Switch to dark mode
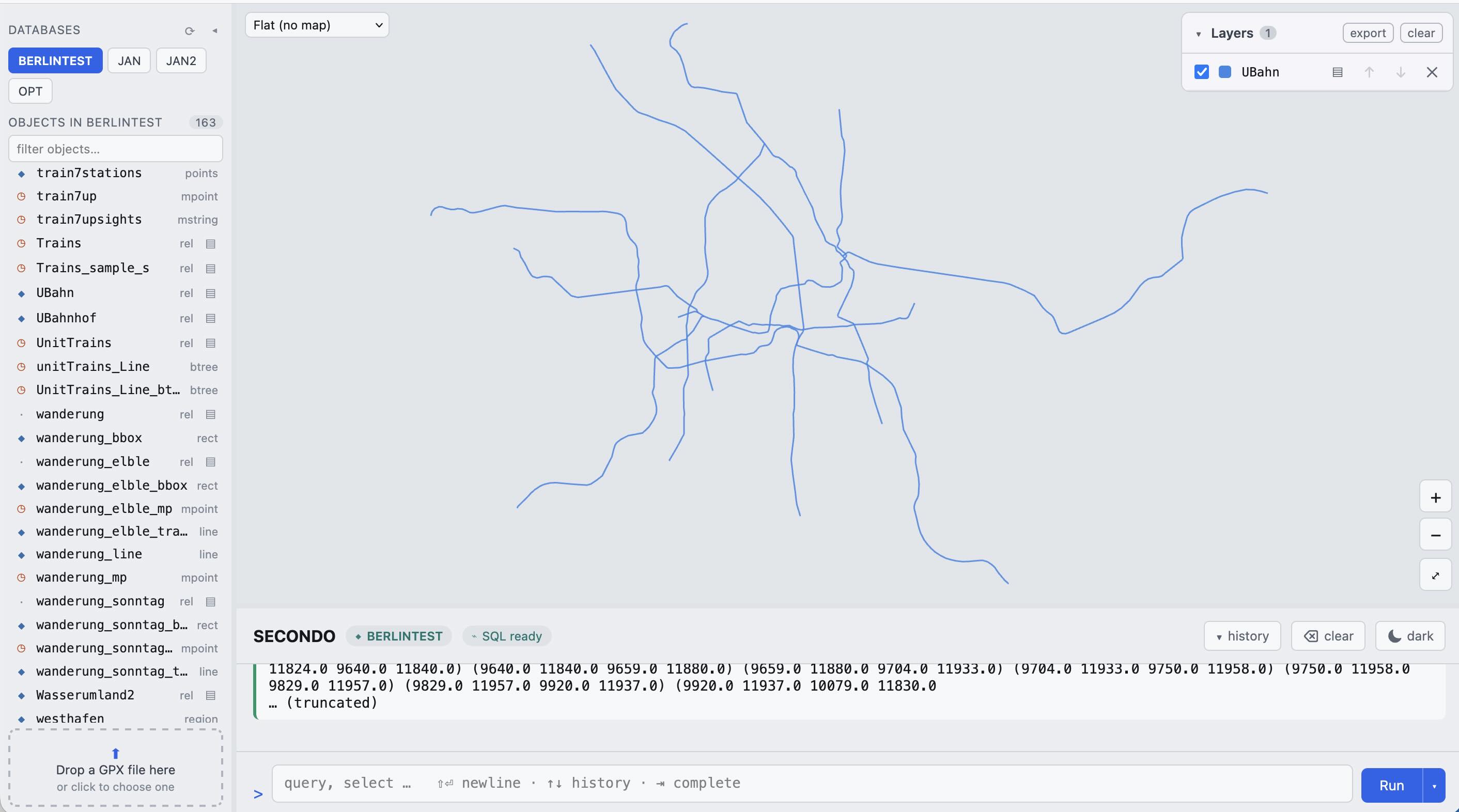The width and height of the screenshot is (1459, 812). pyautogui.click(x=1410, y=636)
